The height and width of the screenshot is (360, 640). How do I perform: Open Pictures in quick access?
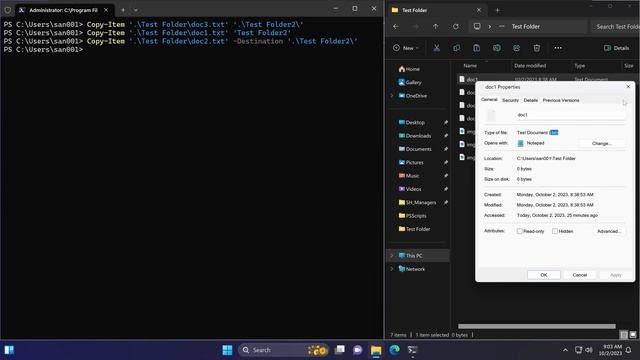[x=411, y=162]
